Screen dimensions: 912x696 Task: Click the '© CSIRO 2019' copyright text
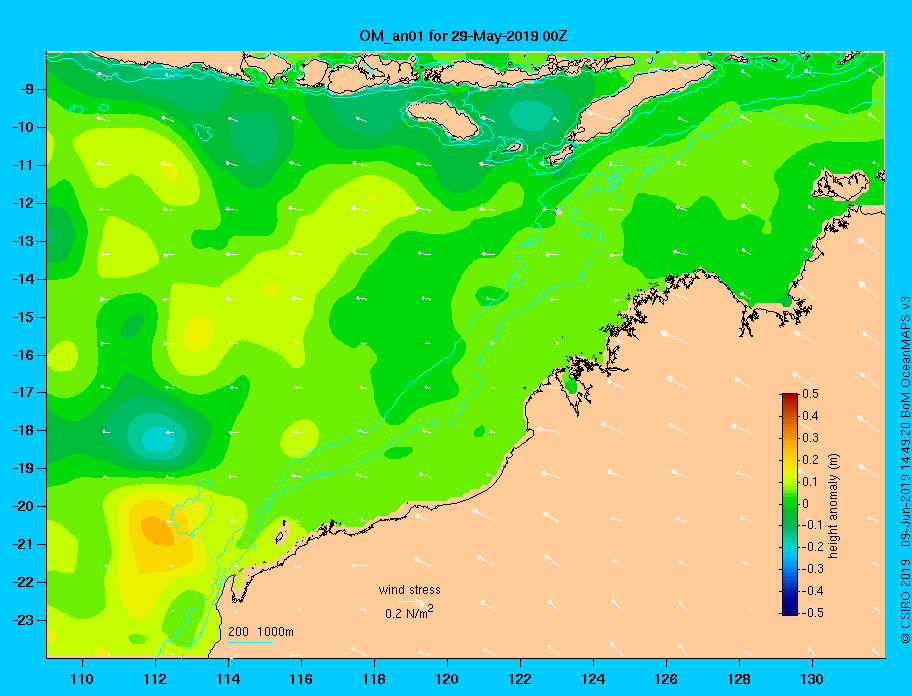pyautogui.click(x=905, y=602)
